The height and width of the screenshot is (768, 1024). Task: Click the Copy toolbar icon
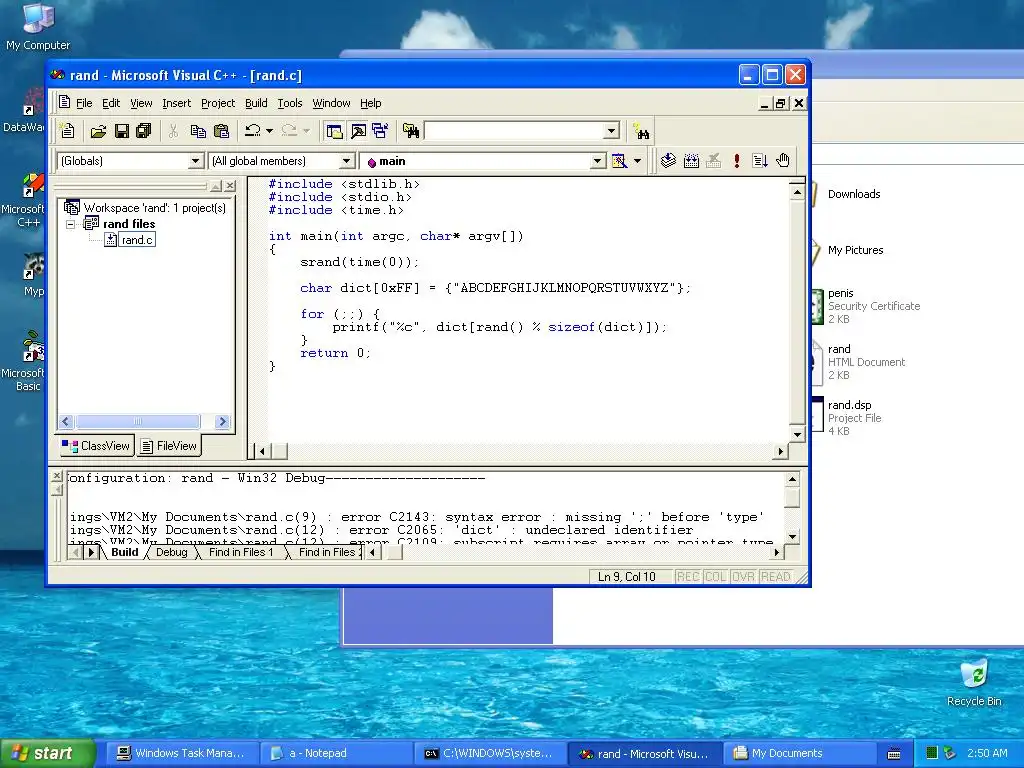[198, 131]
